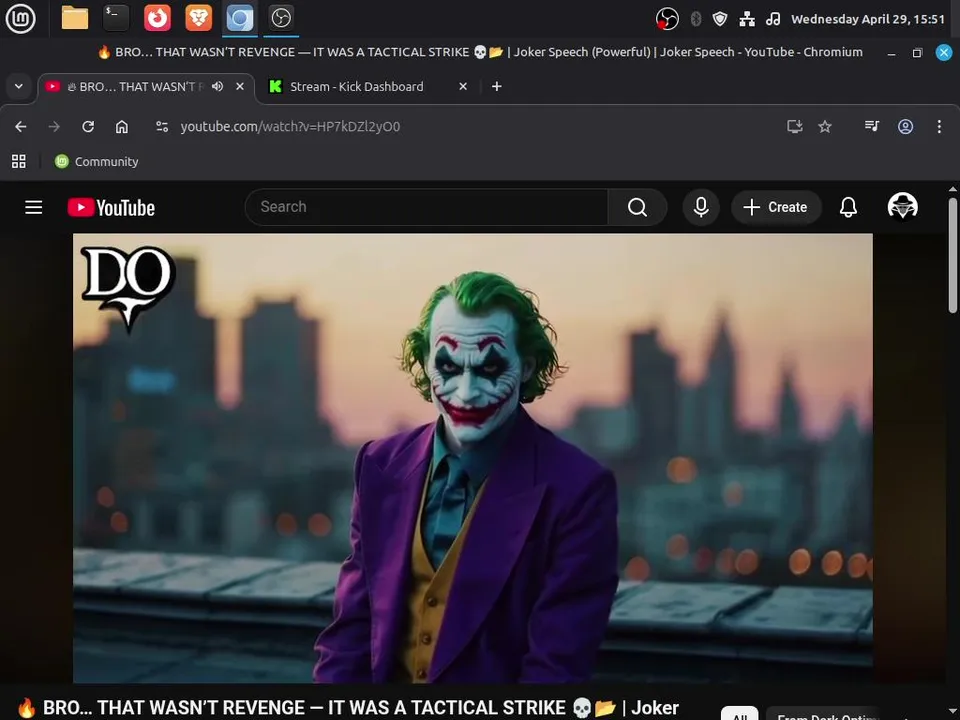Click the YouTube Search field
The height and width of the screenshot is (720, 960).
(427, 207)
